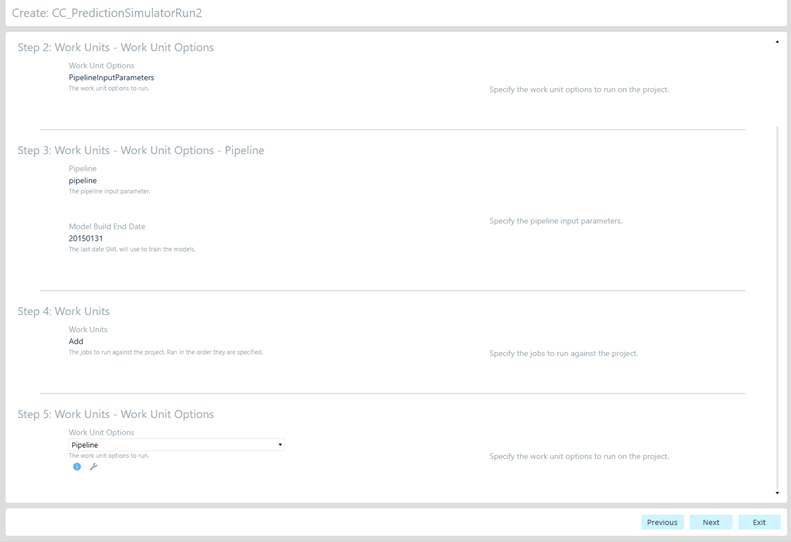Viewport: 791px width, 542px height.
Task: Go back with the Previous button
Action: click(x=662, y=522)
